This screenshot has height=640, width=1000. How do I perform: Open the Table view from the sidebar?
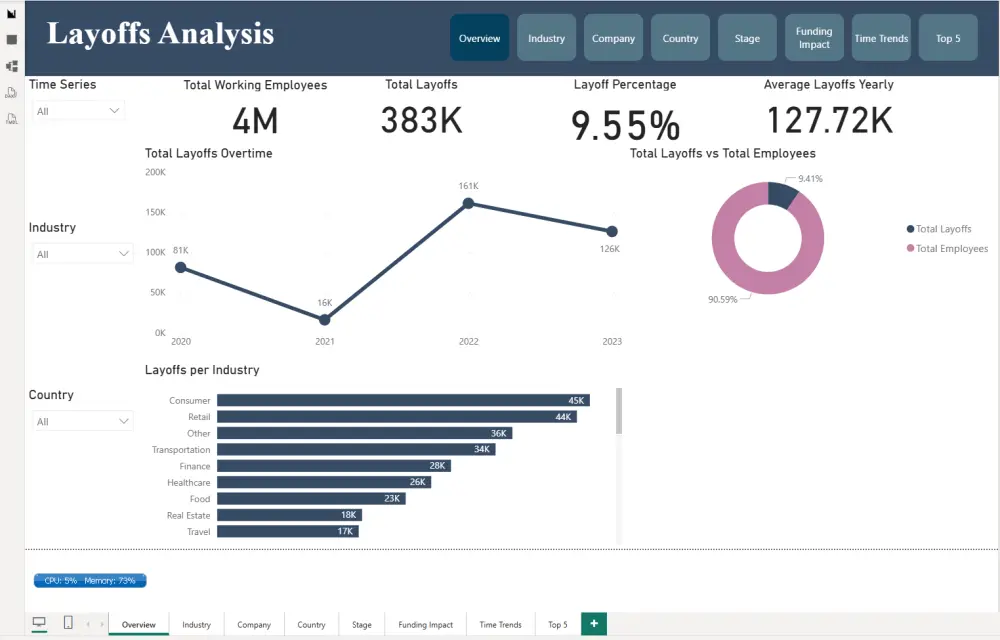point(13,39)
